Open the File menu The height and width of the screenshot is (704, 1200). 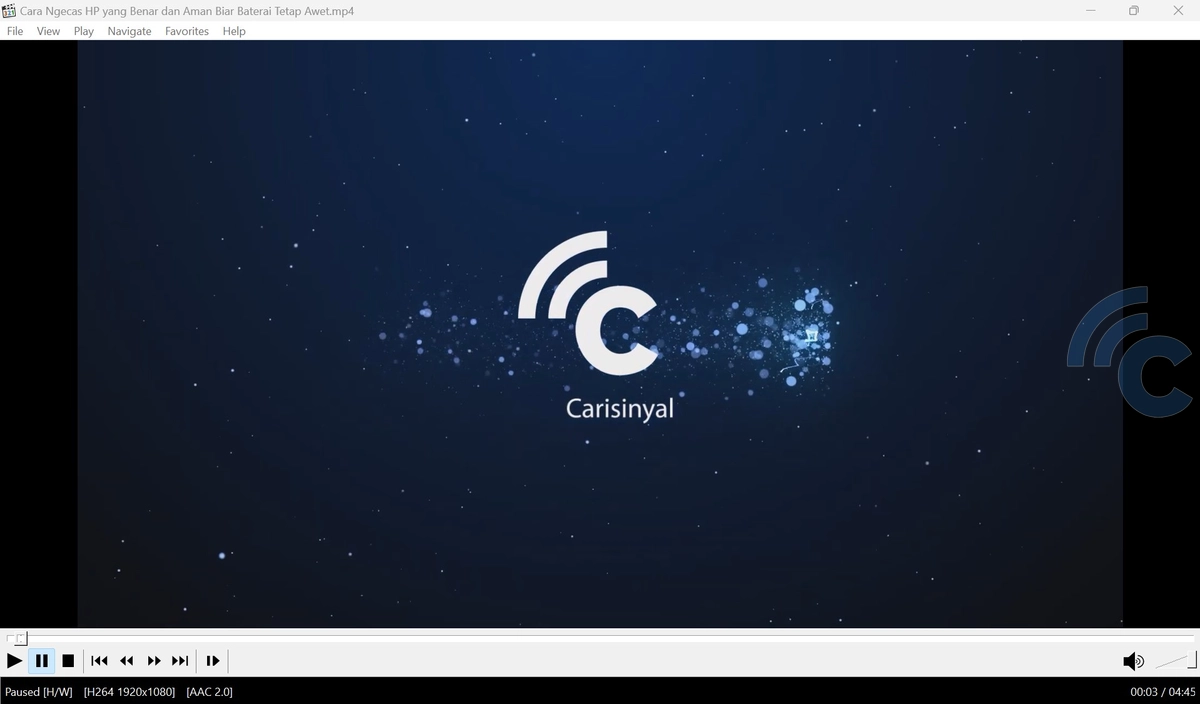pos(15,31)
